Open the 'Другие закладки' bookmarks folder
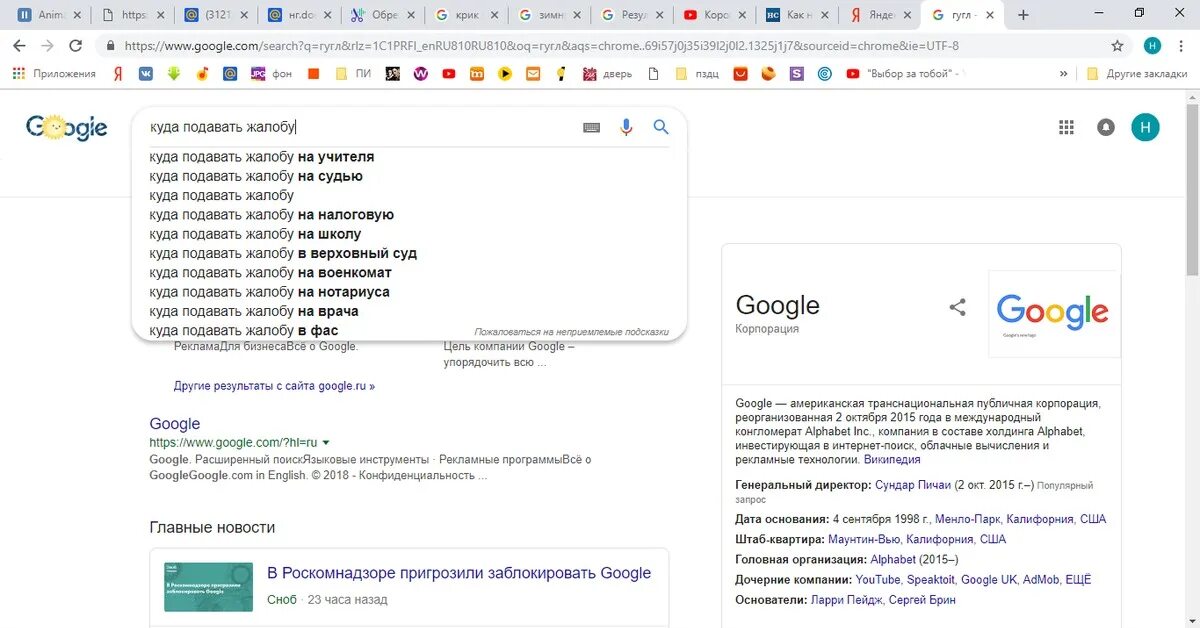 coord(1138,73)
